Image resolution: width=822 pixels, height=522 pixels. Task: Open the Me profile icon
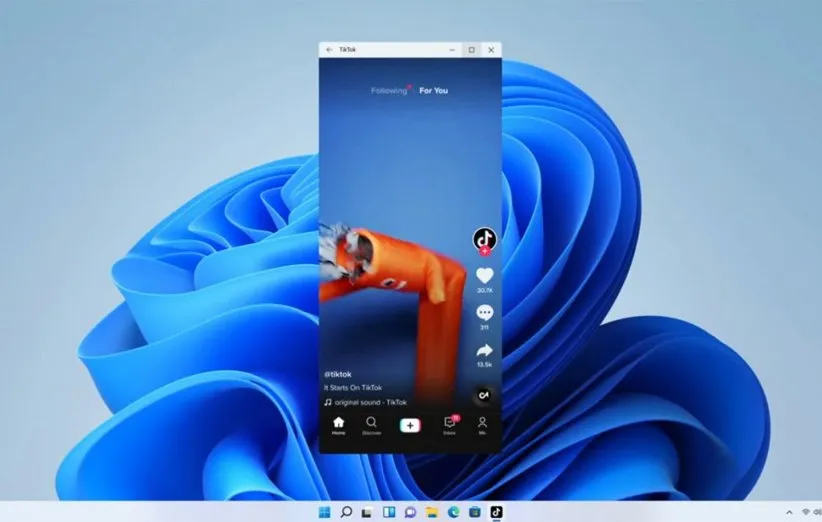click(482, 423)
